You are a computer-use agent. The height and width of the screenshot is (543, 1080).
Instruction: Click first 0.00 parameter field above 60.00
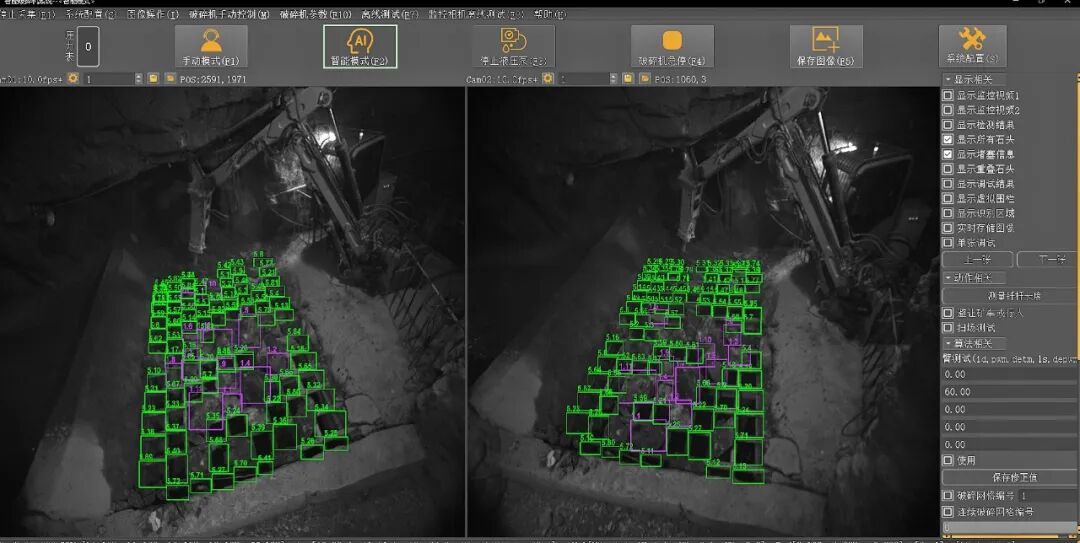tap(1010, 374)
